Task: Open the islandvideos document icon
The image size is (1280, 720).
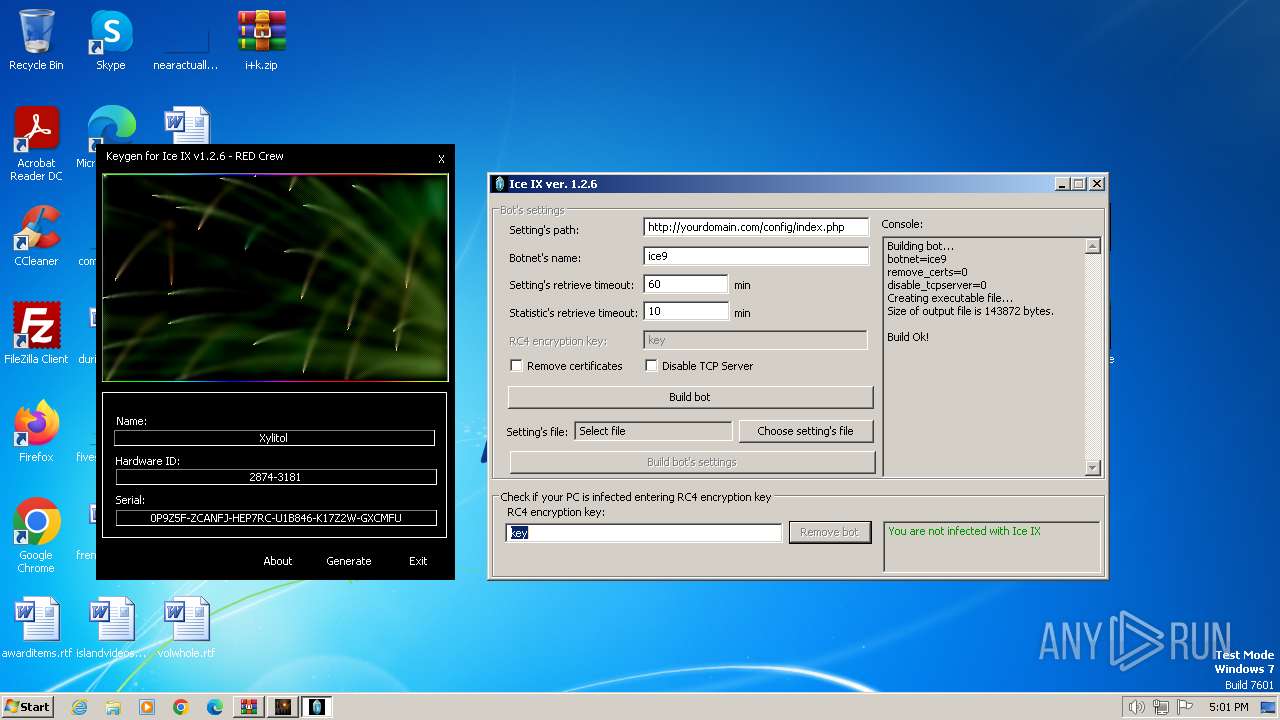Action: pos(111,627)
